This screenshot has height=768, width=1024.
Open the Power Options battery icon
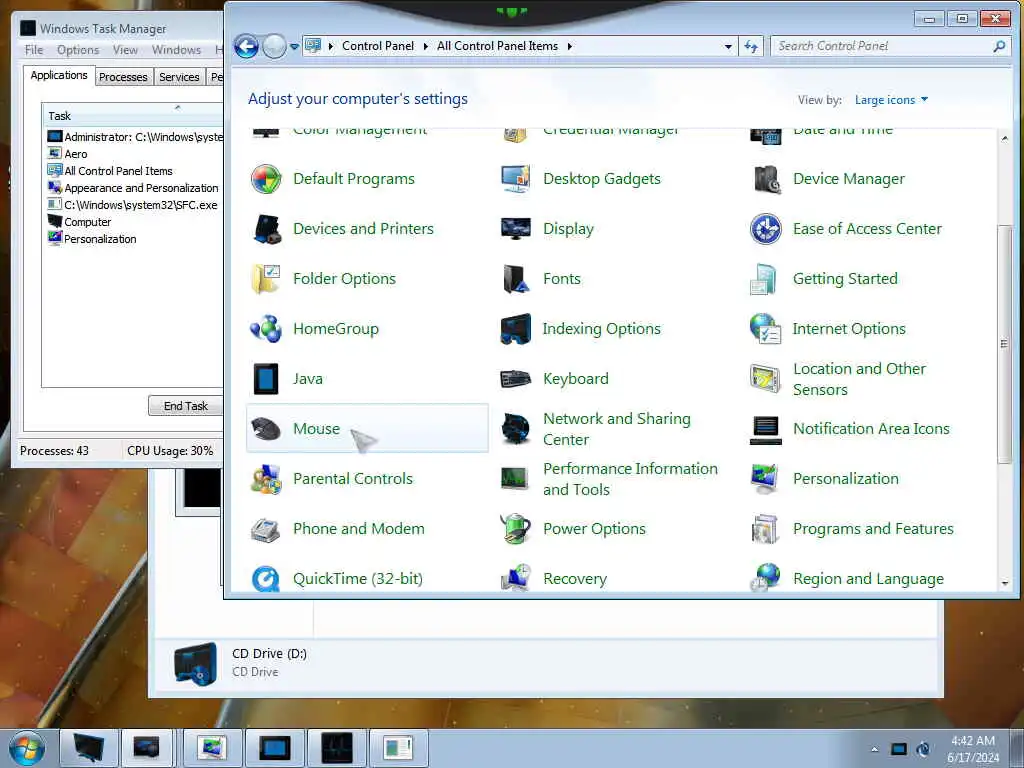(x=515, y=529)
